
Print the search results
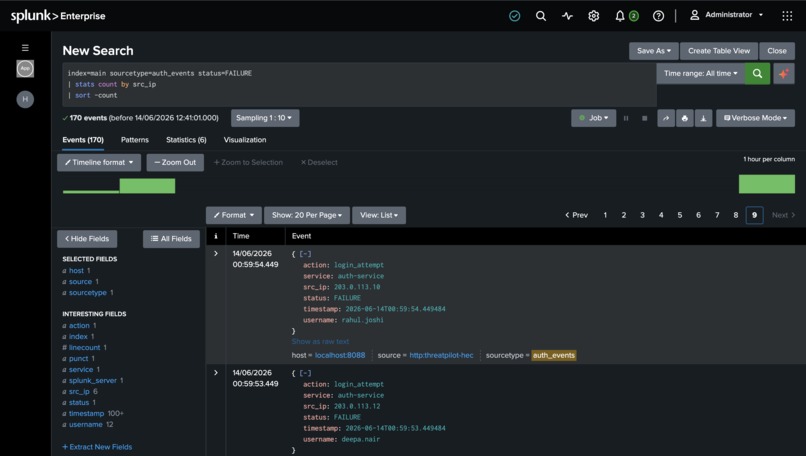[x=685, y=118]
